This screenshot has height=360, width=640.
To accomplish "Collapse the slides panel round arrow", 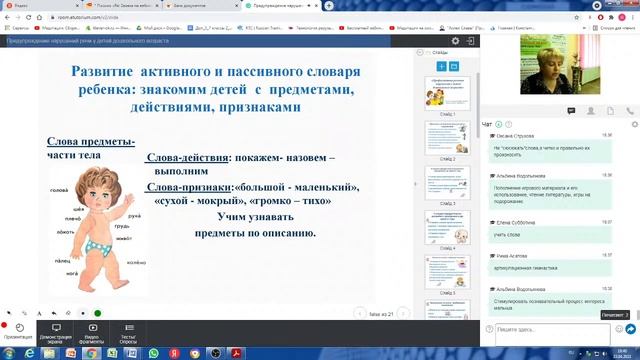I will pos(420,53).
